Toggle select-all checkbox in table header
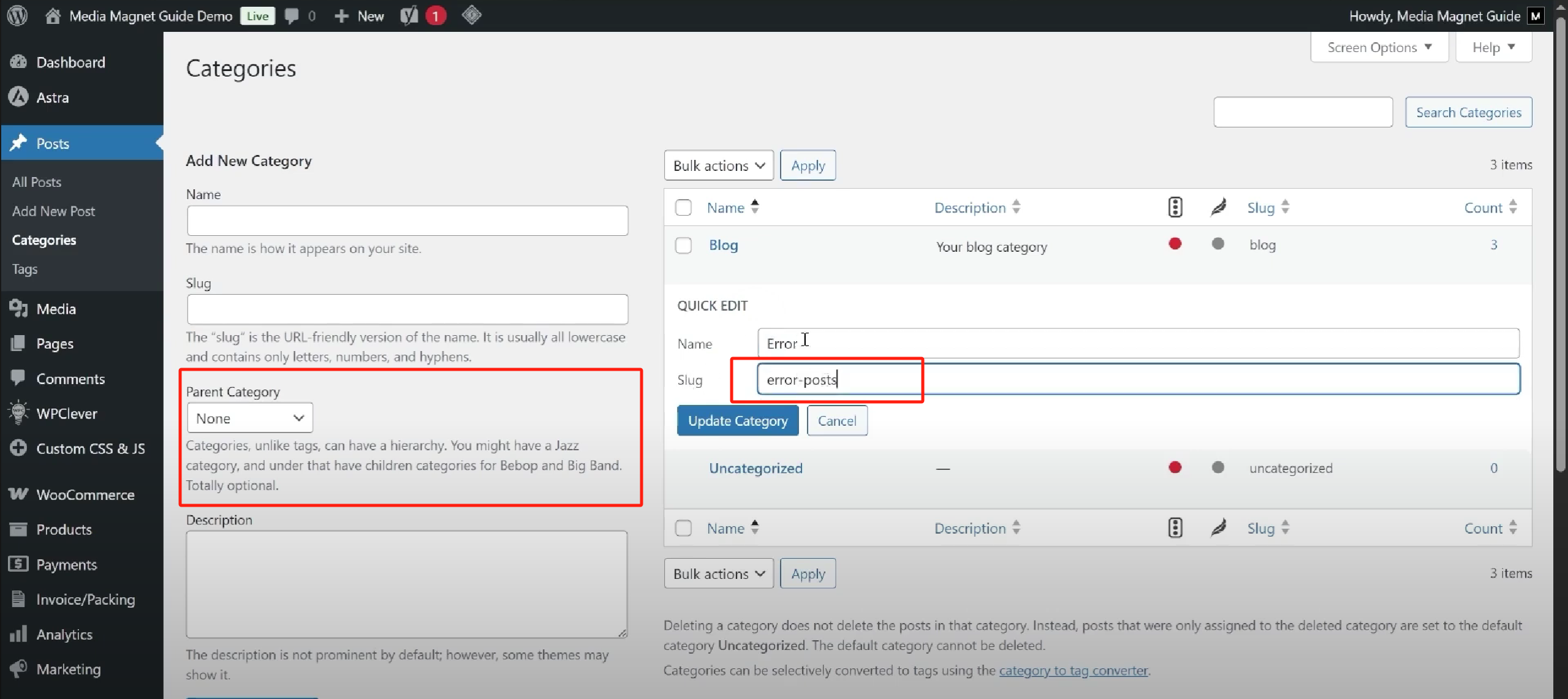1568x699 pixels. [x=683, y=208]
